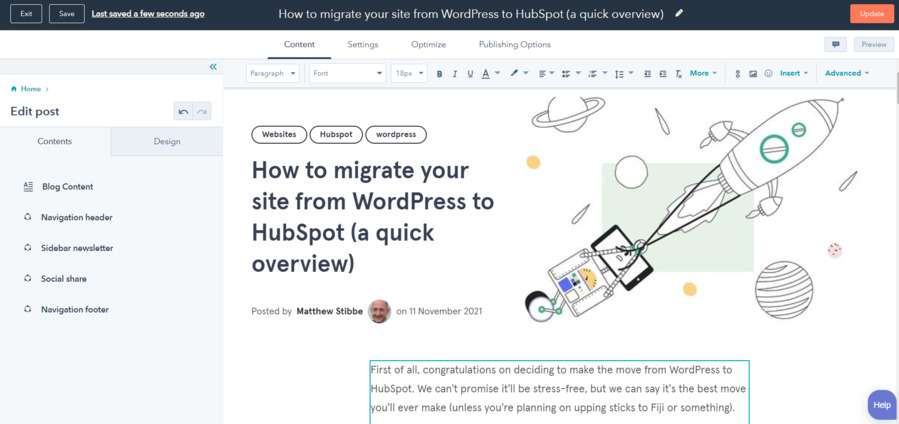Expand the More formatting dropdown
The image size is (899, 424).
coord(703,73)
